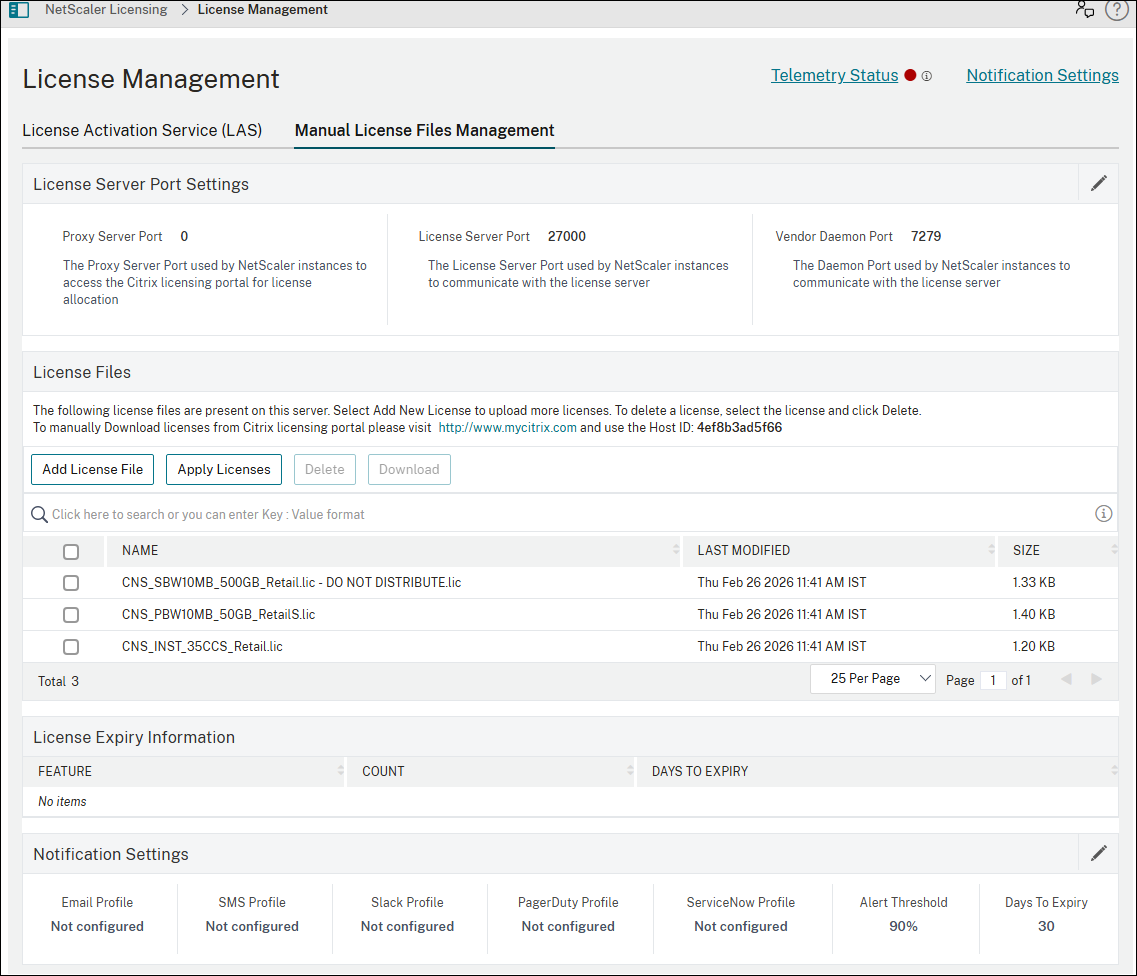Click the 1.40 KB size cell

coord(1034,614)
